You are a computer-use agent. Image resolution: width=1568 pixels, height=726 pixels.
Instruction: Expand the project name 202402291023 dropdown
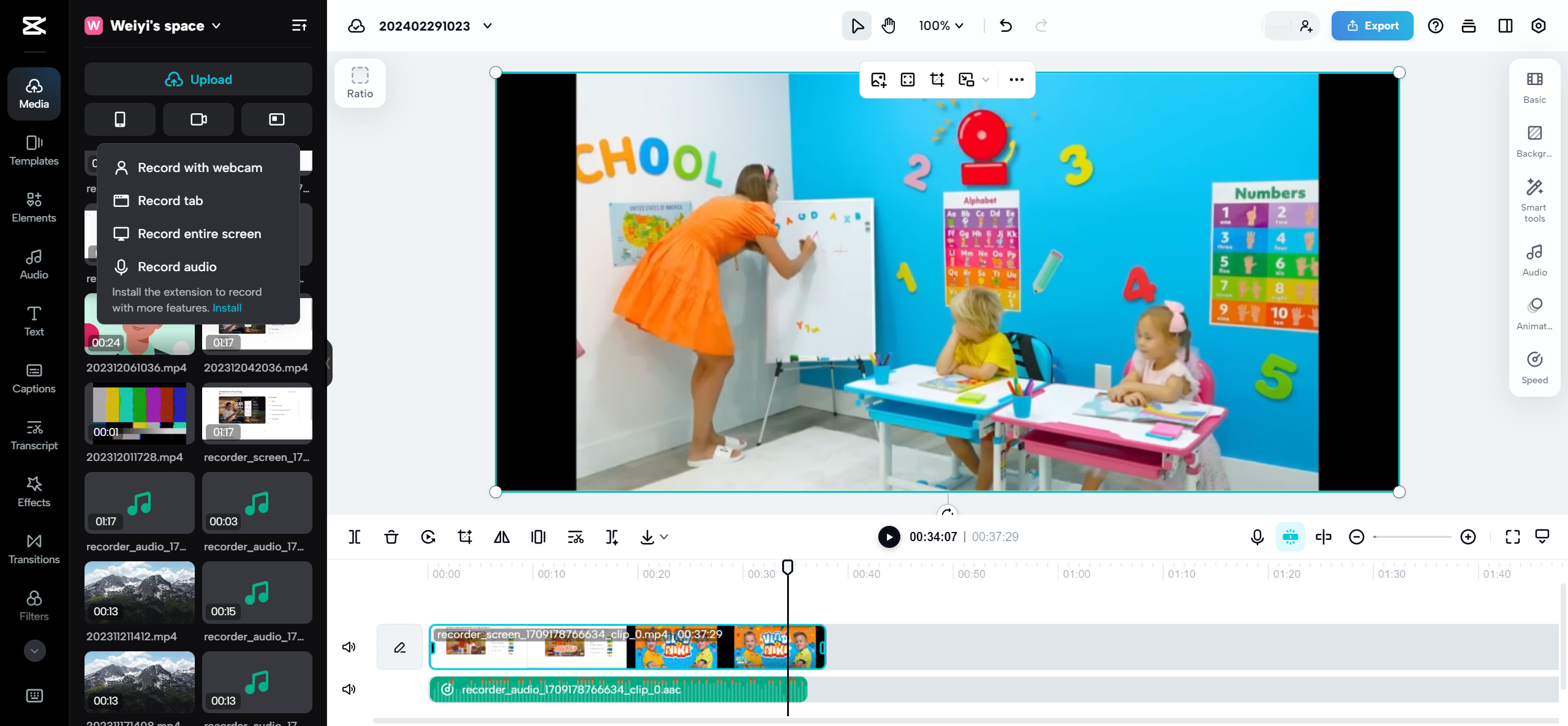click(487, 26)
